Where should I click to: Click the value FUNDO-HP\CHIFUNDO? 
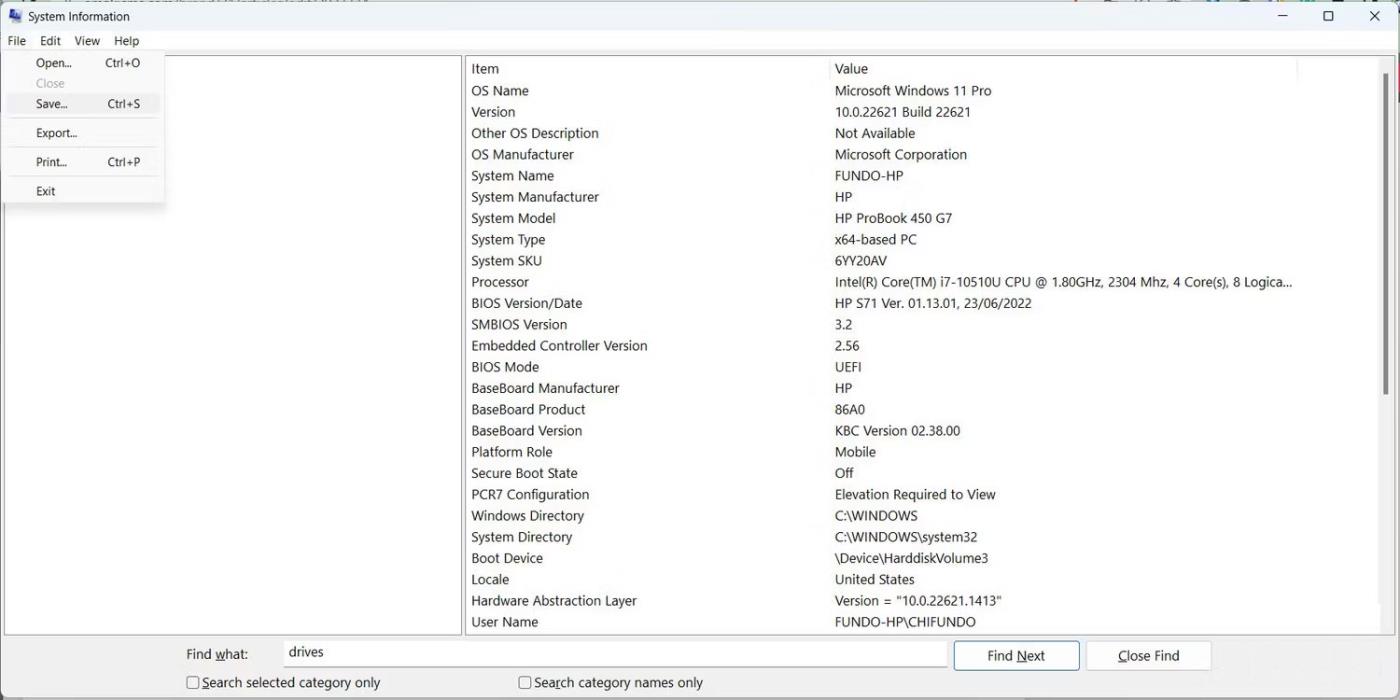(905, 622)
